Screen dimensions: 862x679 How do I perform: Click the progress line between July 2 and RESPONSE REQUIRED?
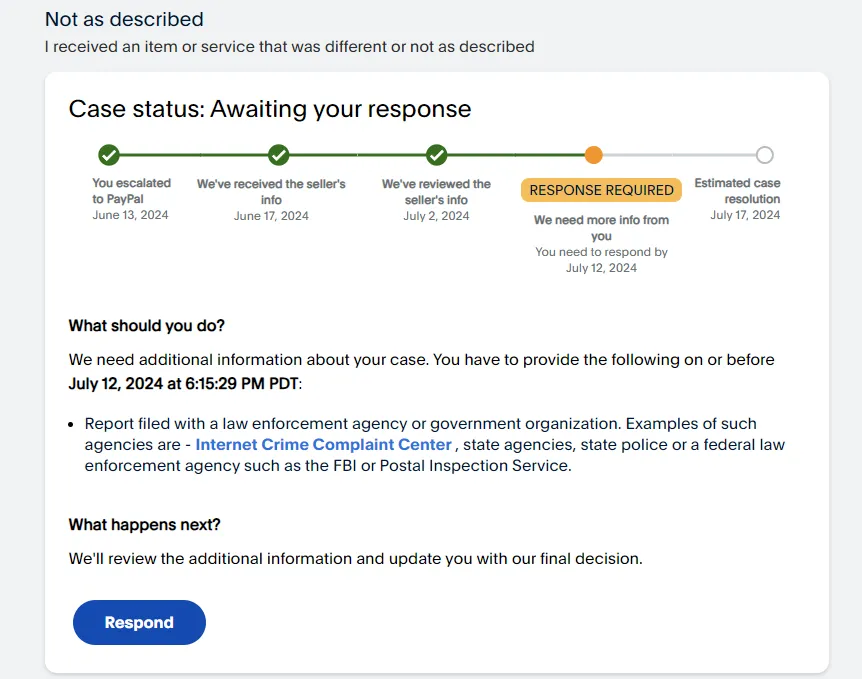(x=515, y=155)
